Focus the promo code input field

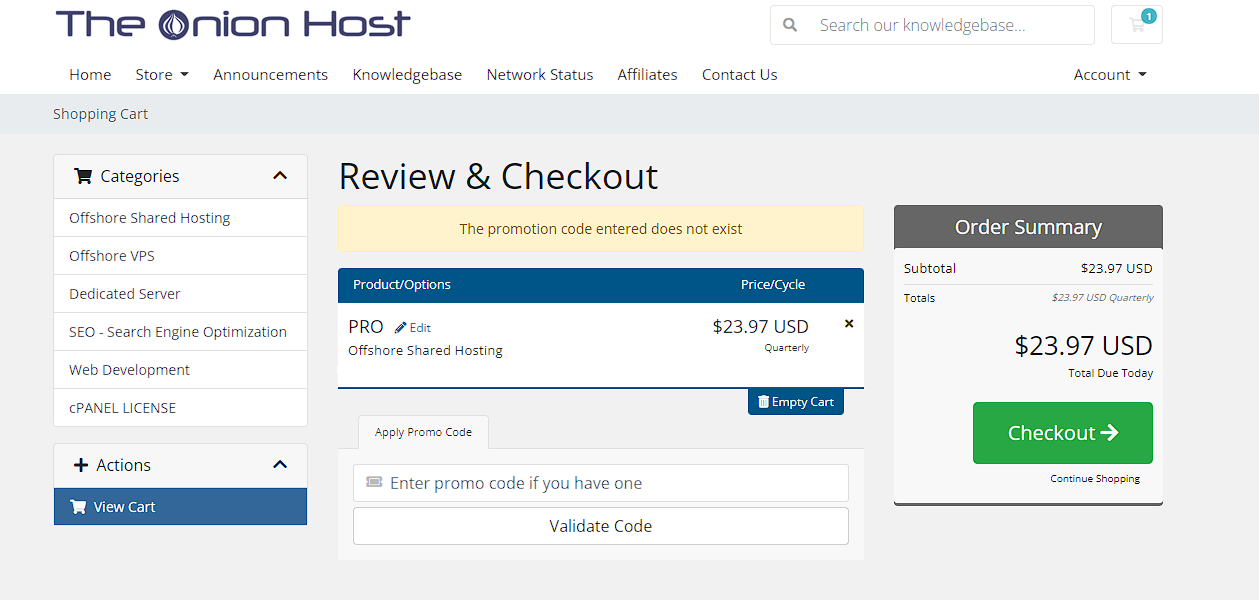pos(601,483)
